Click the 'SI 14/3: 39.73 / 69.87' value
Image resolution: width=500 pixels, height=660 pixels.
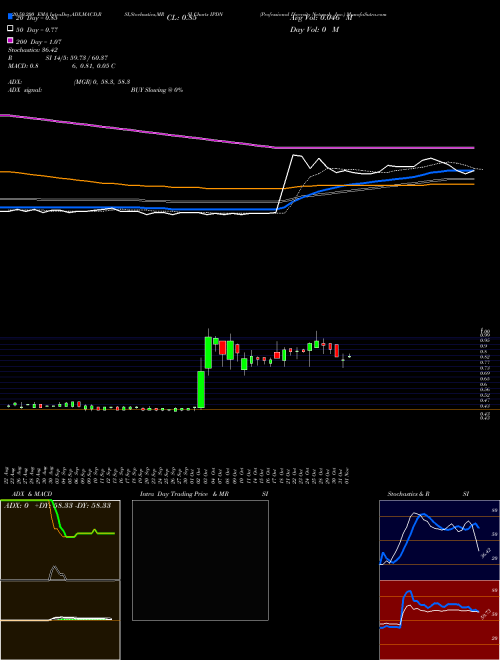click(x=77, y=58)
